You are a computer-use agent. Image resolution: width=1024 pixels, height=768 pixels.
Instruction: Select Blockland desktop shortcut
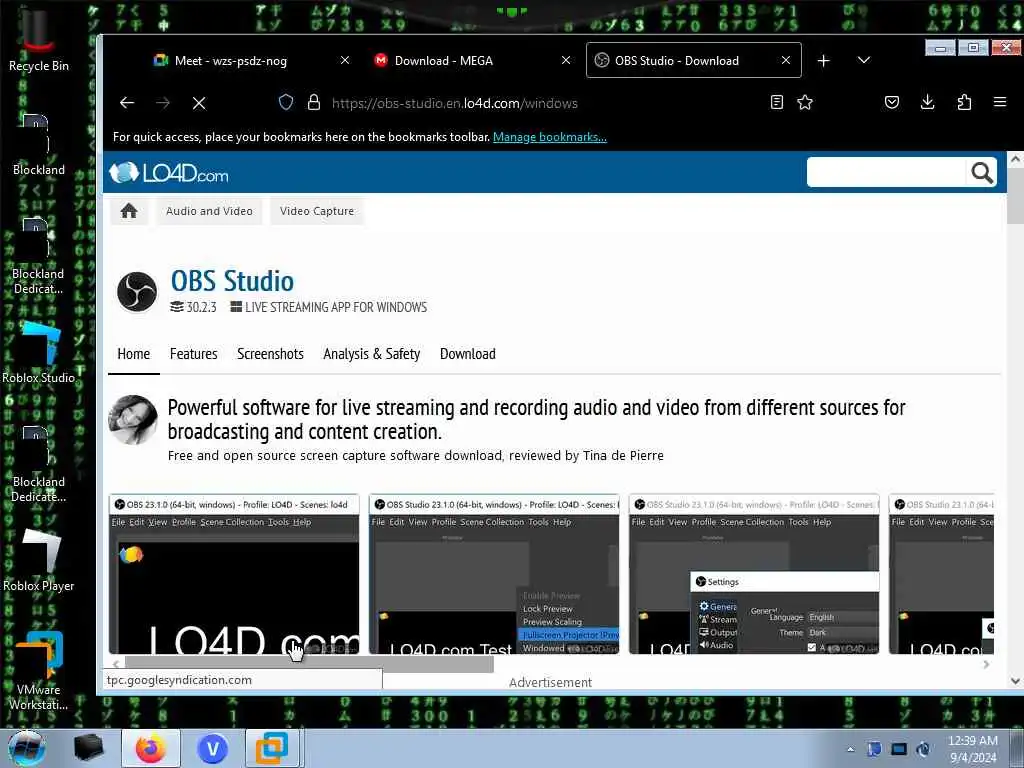coord(39,146)
